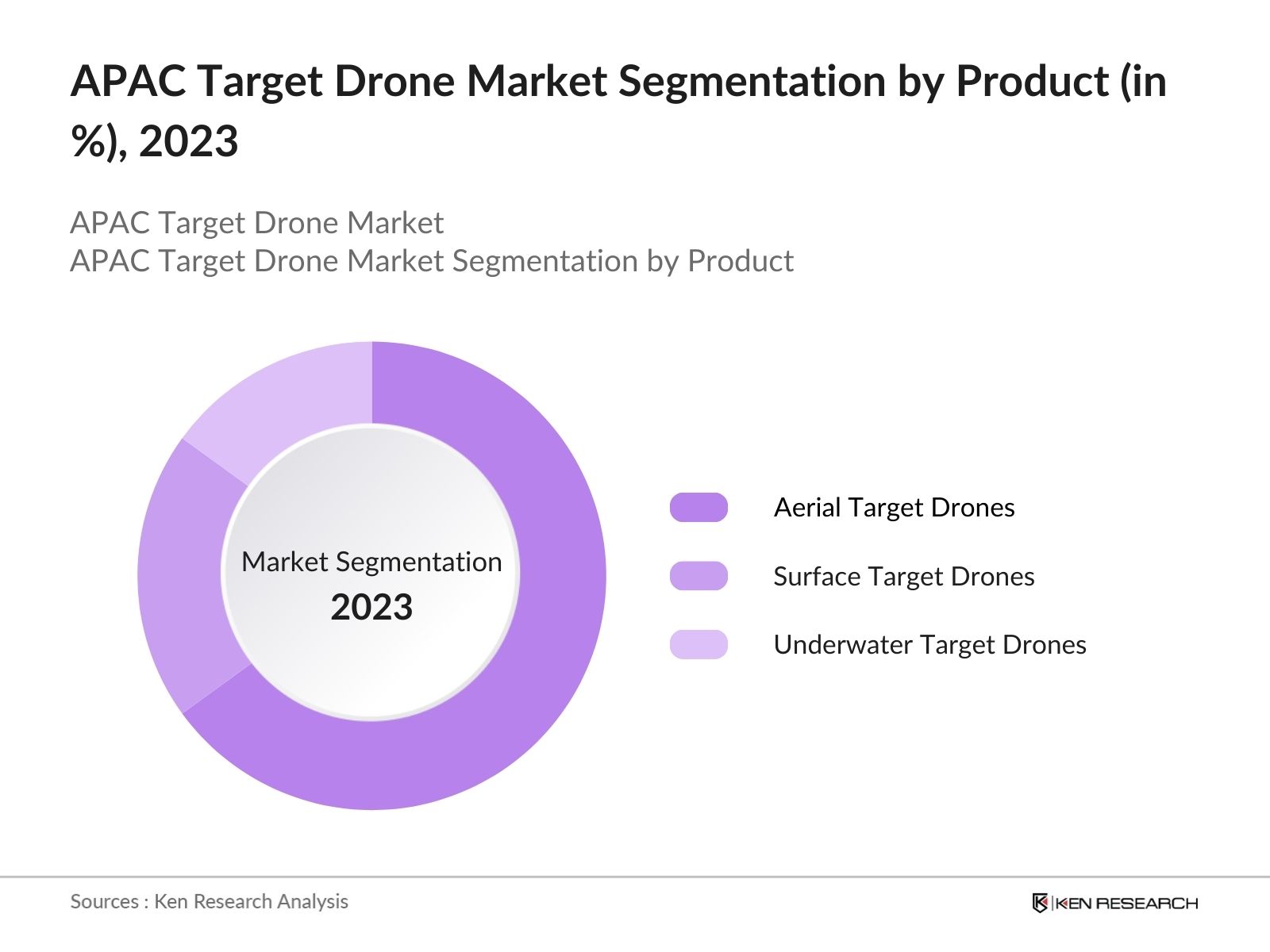Click the Ken Research Analysis source link
The height and width of the screenshot is (952, 1270).
(210, 901)
